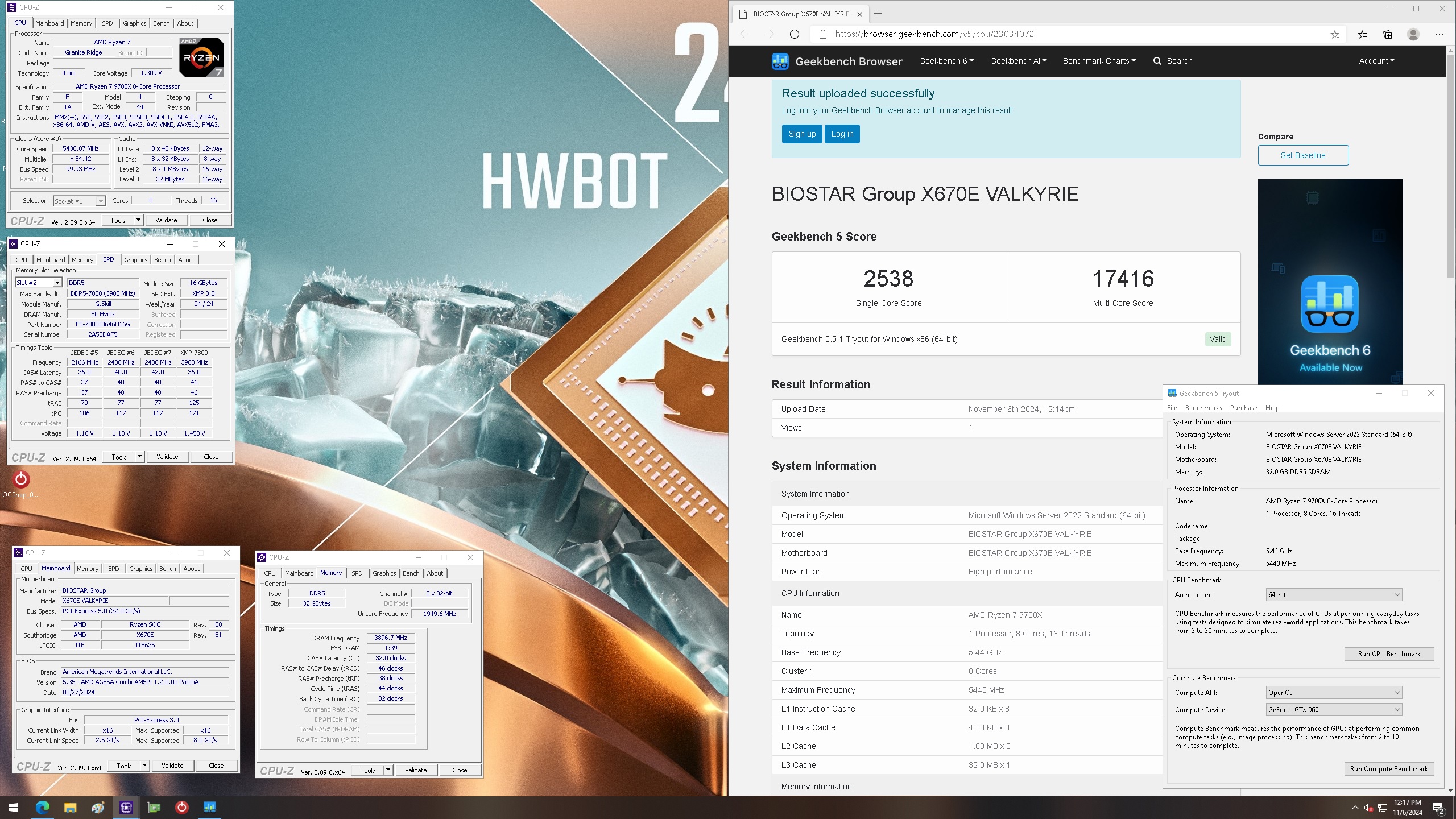Switch to About tab in CPU-Z Memory window
Screen dimensions: 1456x819
(435, 573)
